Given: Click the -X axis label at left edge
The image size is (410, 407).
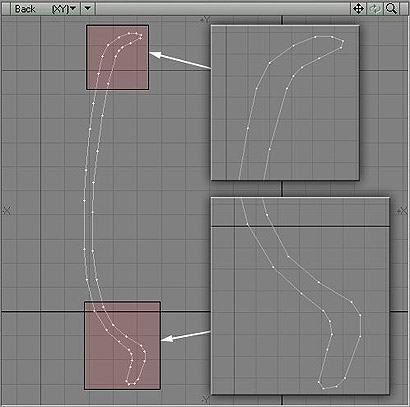Looking at the screenshot, I should [7, 211].
